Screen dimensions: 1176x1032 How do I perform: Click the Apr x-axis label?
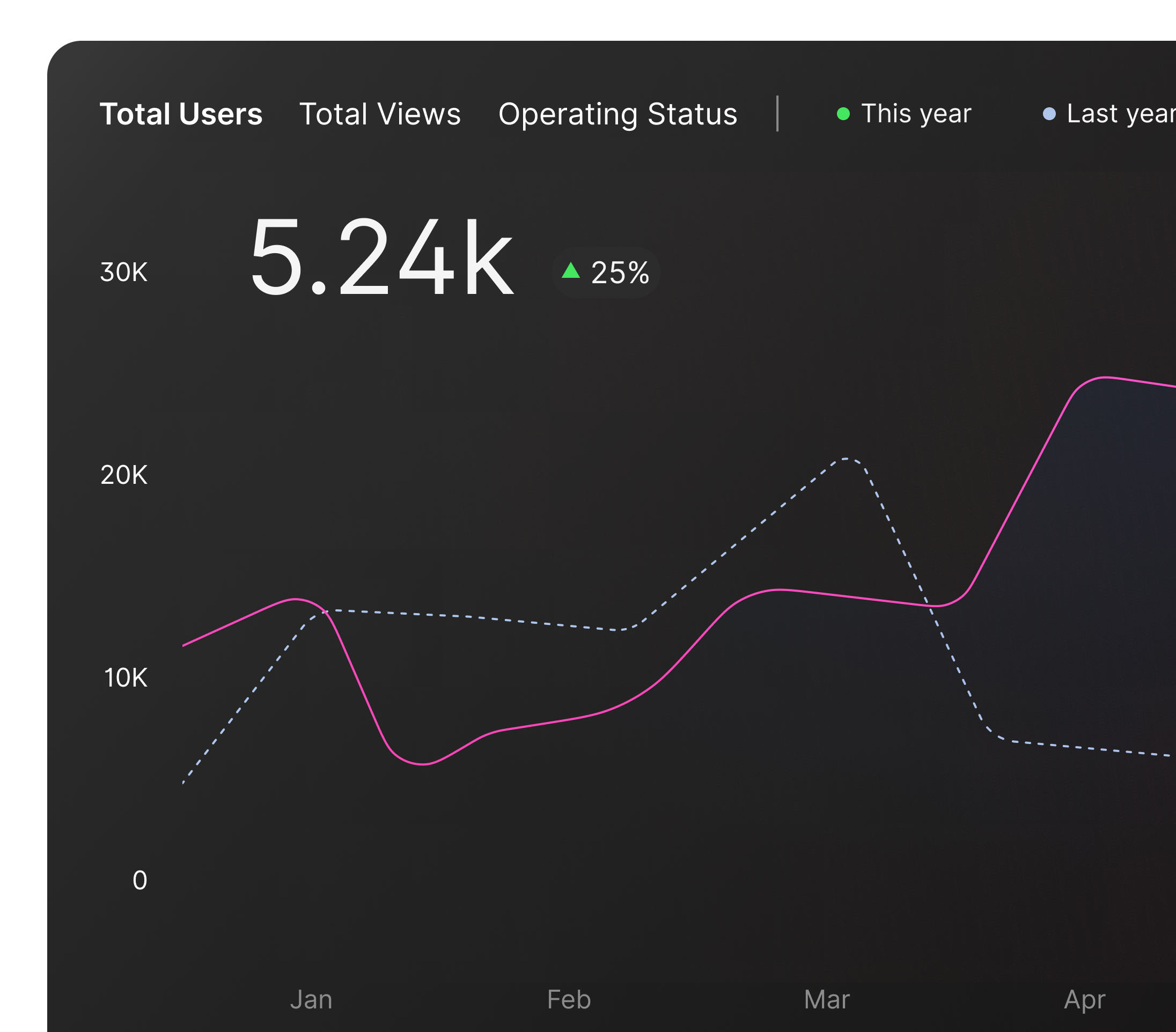coord(1084,999)
